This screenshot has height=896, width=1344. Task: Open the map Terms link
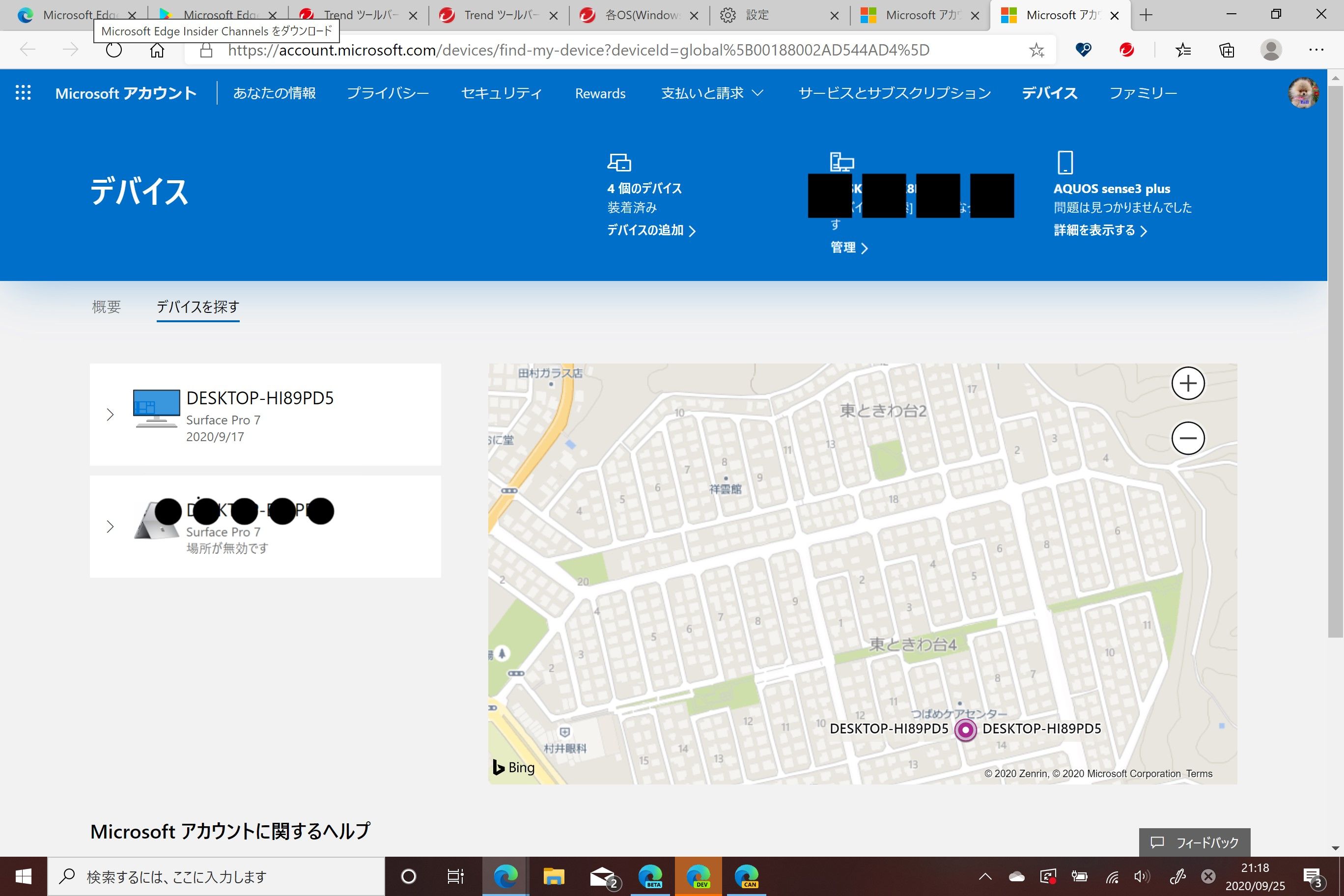(1199, 774)
